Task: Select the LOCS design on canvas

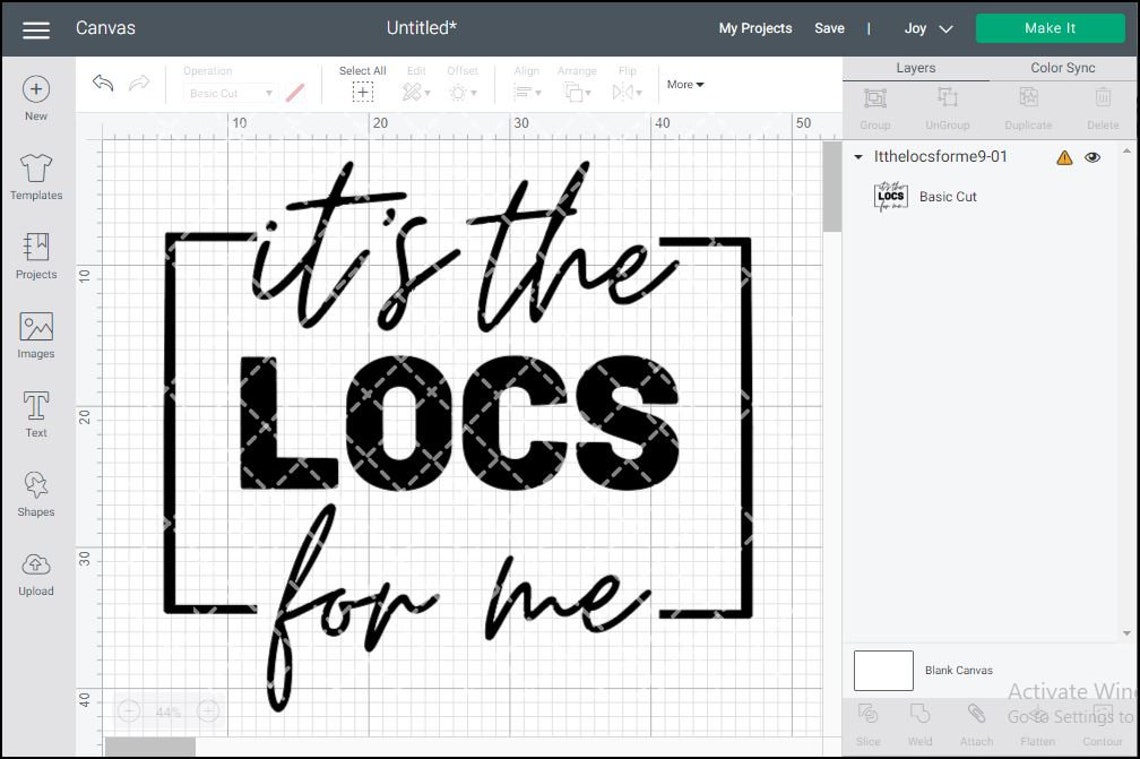Action: (x=459, y=422)
